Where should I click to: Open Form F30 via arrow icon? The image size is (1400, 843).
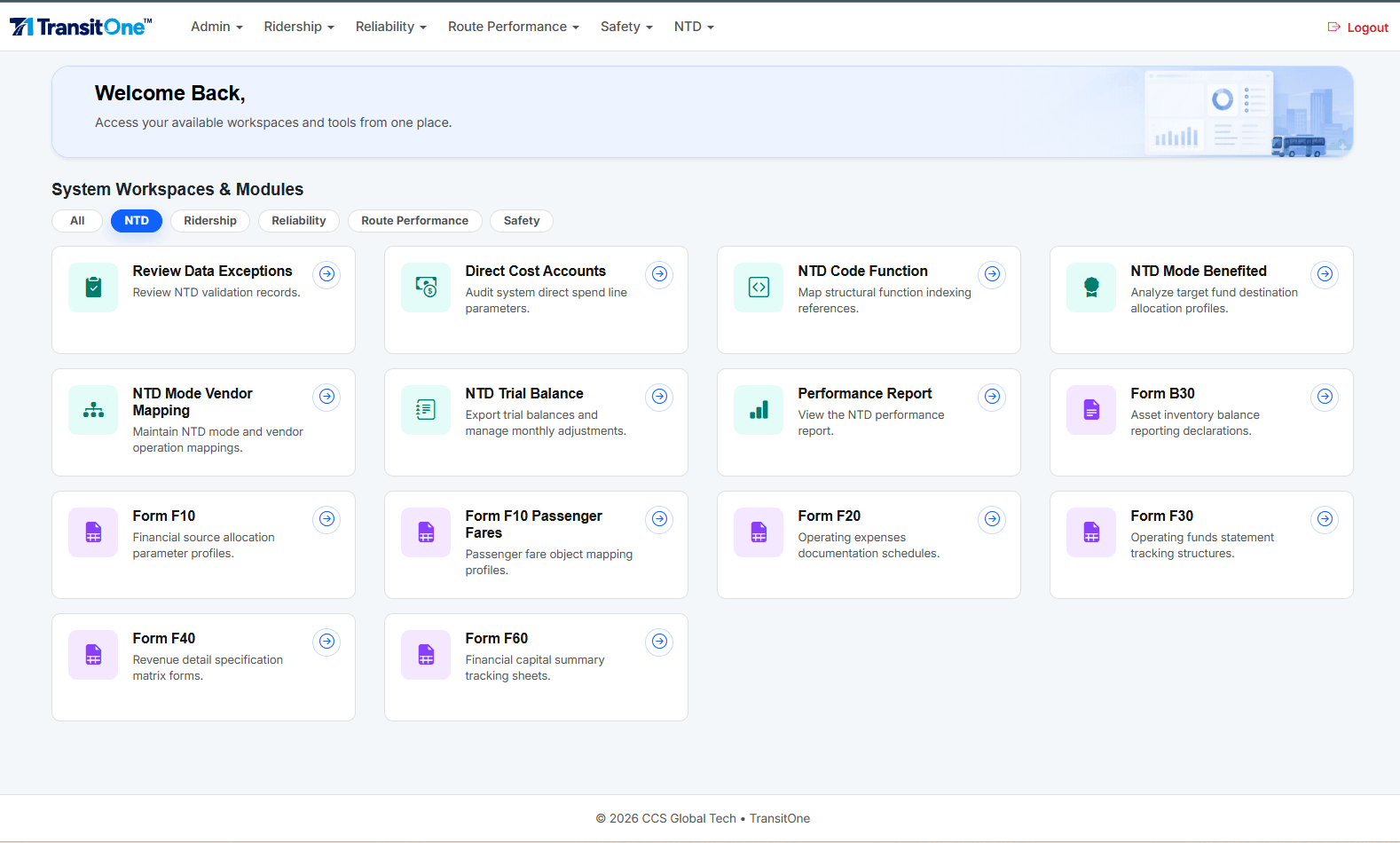1325,519
